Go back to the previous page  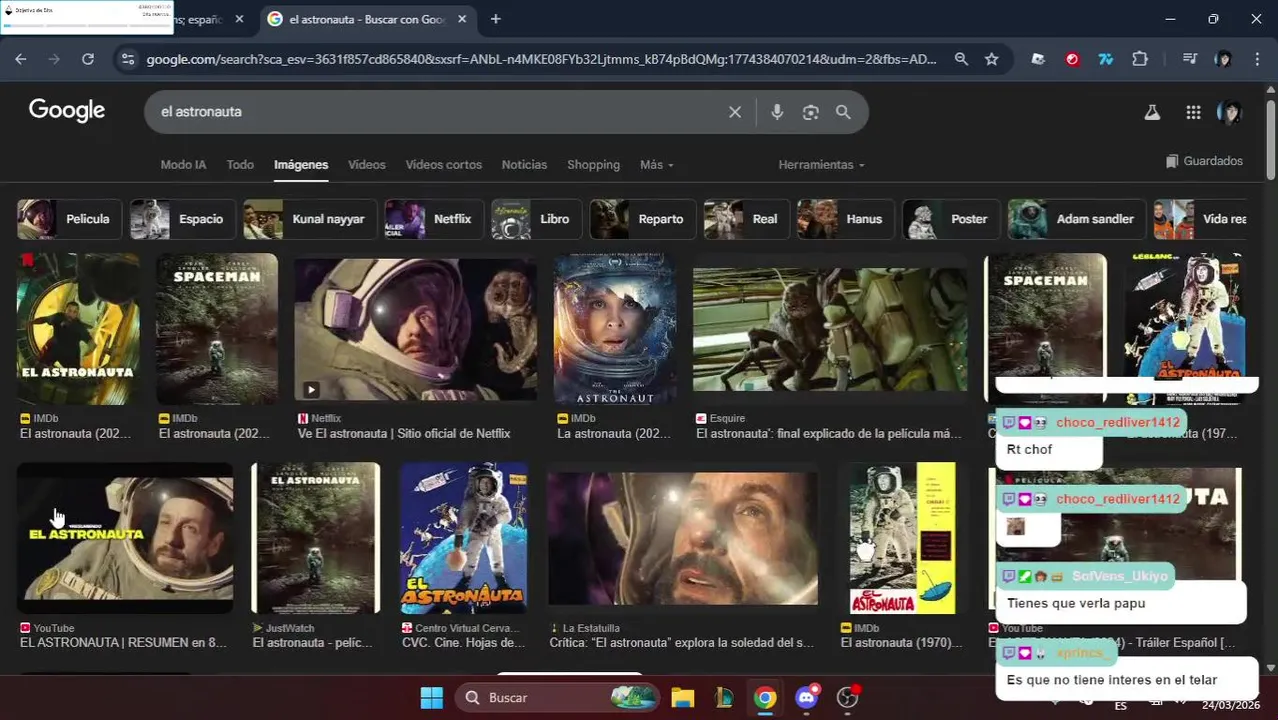click(20, 59)
